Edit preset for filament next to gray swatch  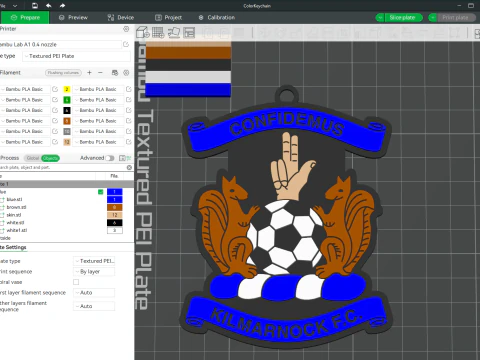click(x=128, y=131)
